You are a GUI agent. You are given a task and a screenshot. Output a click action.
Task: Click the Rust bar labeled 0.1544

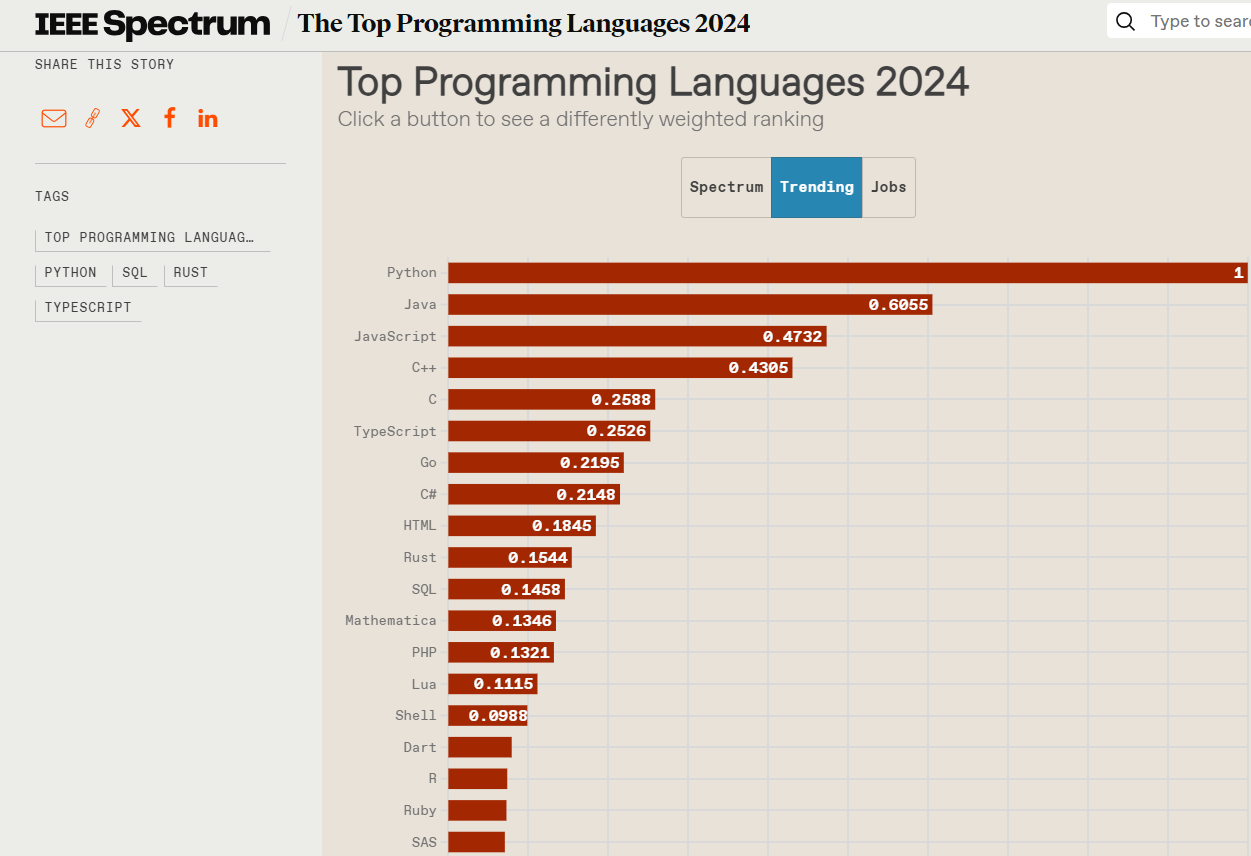click(x=510, y=558)
